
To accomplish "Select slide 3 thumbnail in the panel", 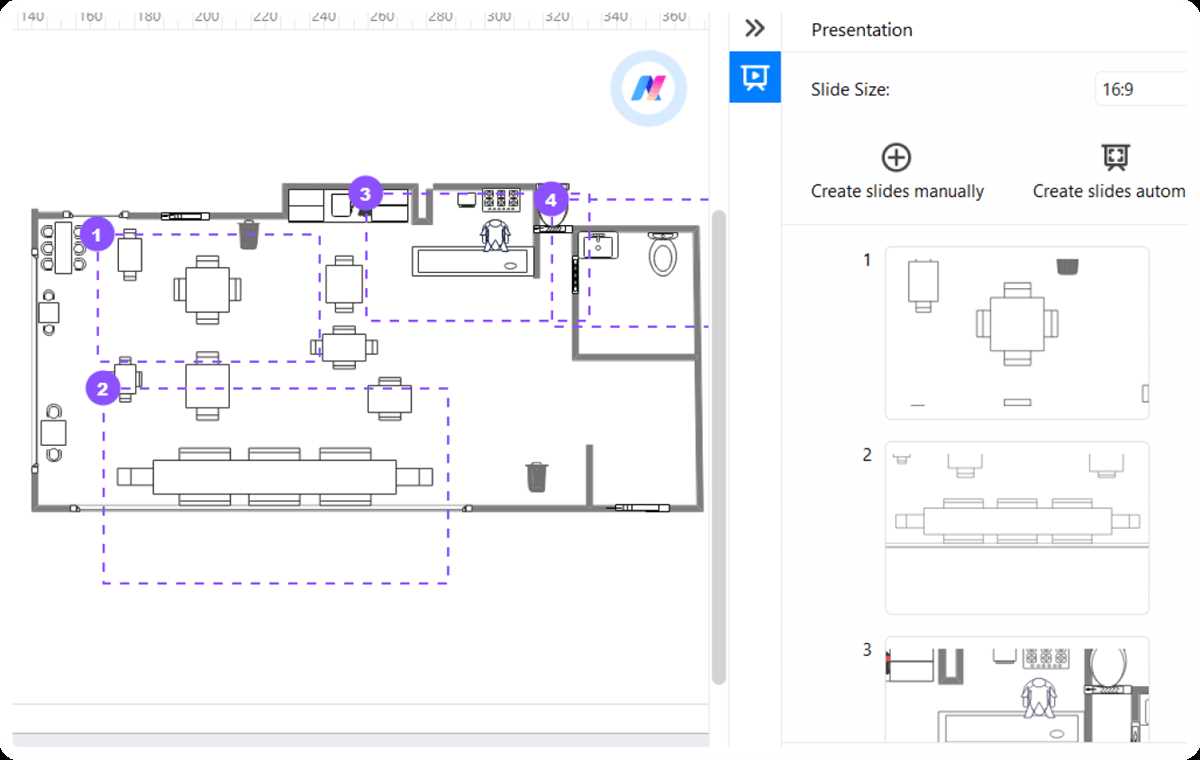I will 1017,690.
